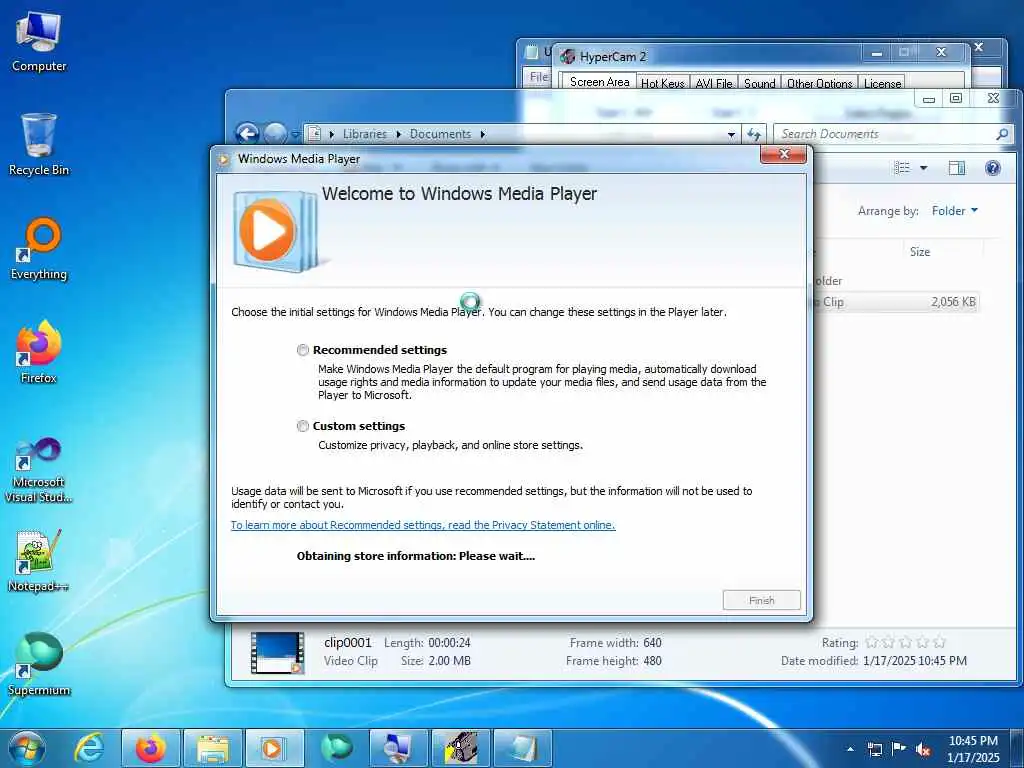This screenshot has width=1024, height=768.
Task: Open the Recycle Bin desktop icon
Action: [x=39, y=145]
